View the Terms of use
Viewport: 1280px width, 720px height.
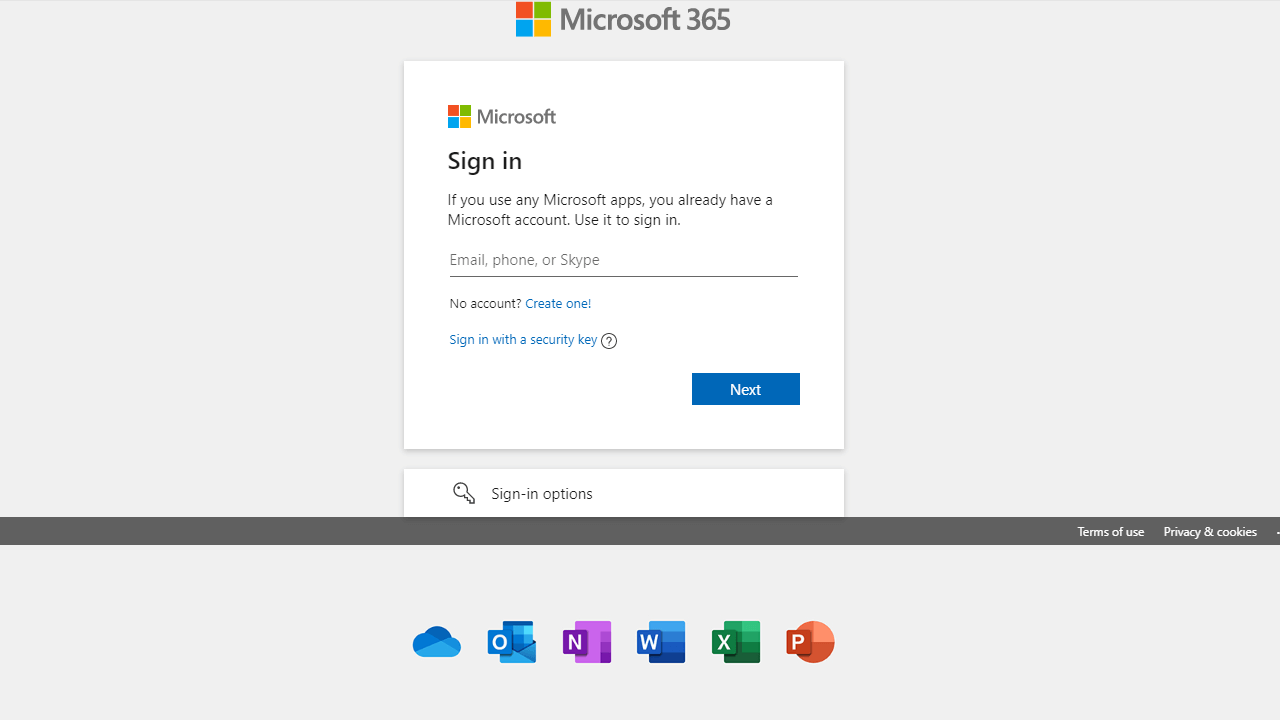(x=1110, y=531)
